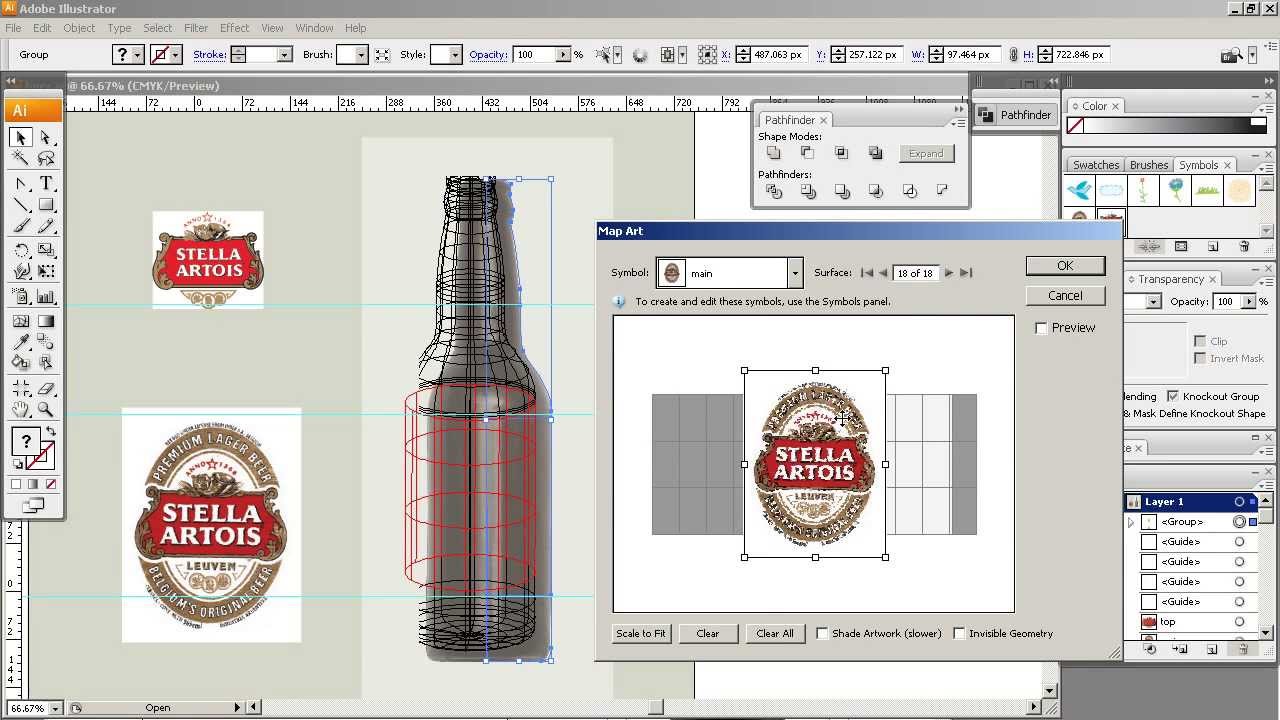Click the Clear button
1280x720 pixels.
[x=708, y=633]
